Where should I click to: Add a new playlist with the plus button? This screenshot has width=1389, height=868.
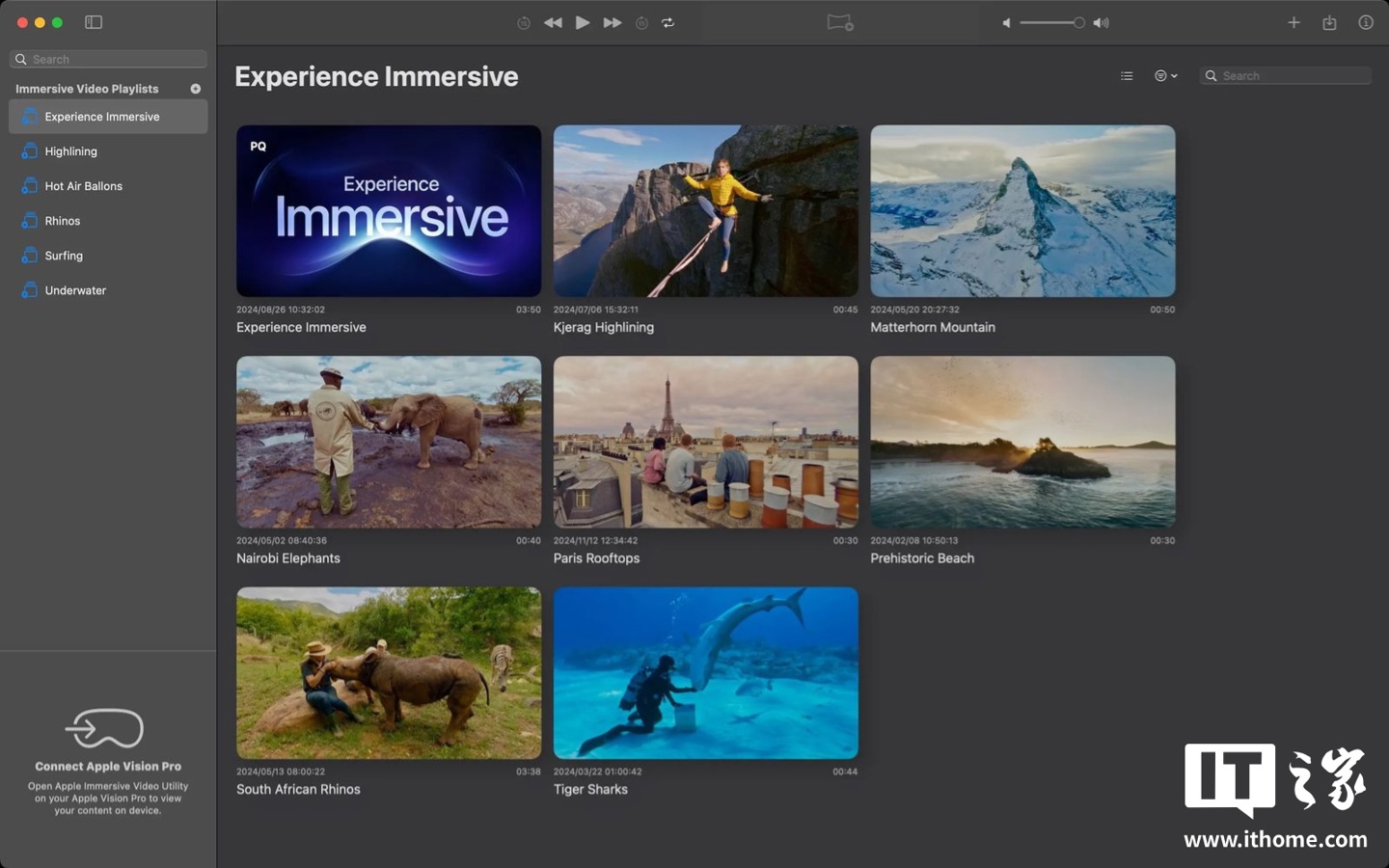[196, 89]
